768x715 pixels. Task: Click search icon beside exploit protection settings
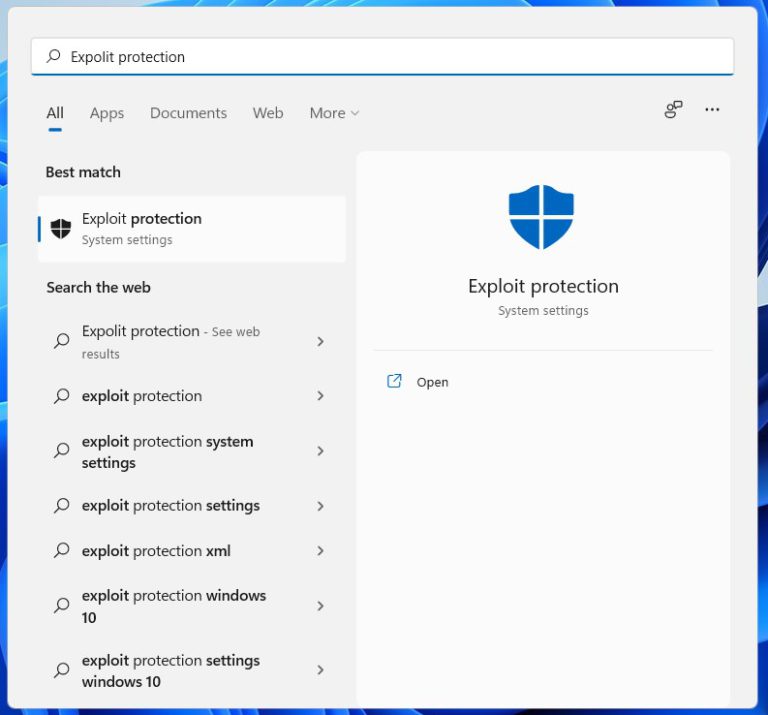[62, 506]
